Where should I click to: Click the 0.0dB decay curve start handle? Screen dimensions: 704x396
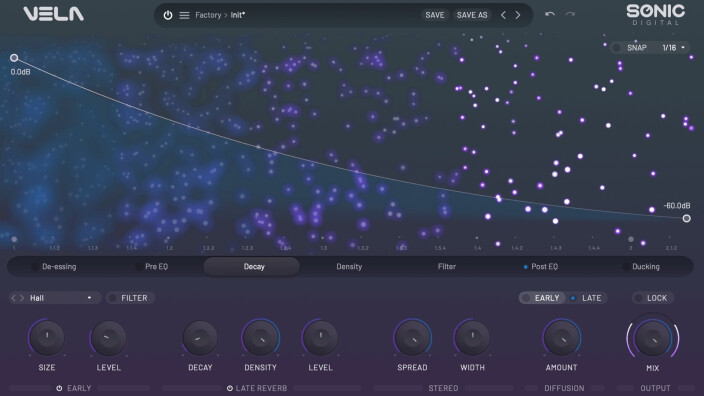(14, 58)
